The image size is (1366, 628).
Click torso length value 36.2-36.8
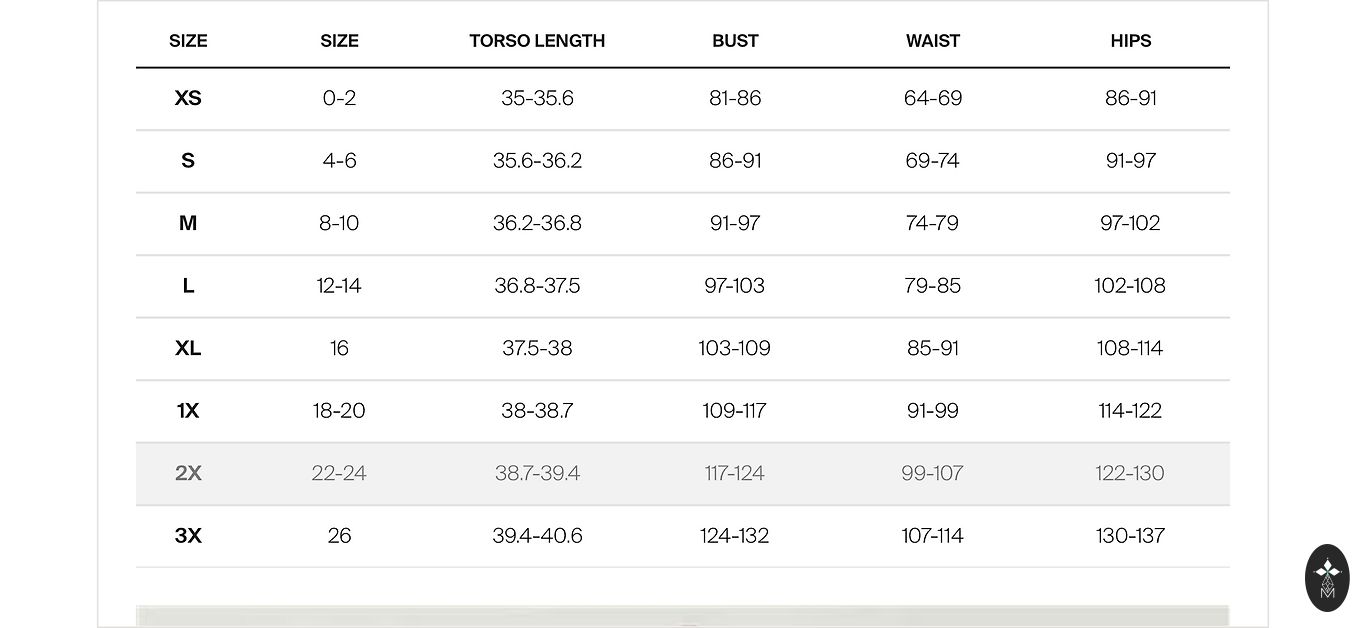click(x=537, y=223)
